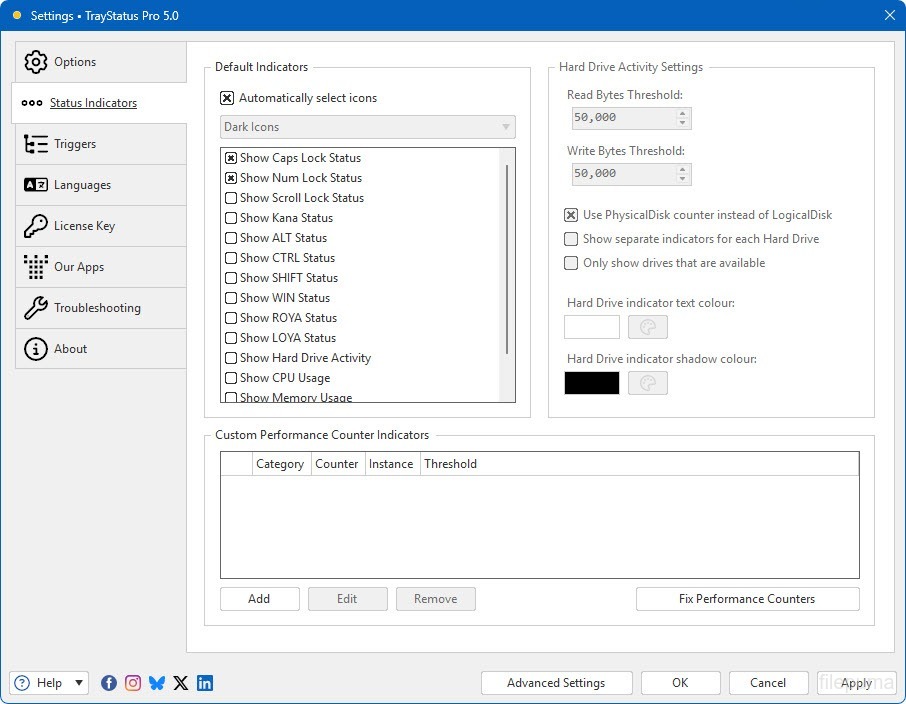Open the Troubleshooting tab
Image resolution: width=906 pixels, height=704 pixels.
click(x=97, y=308)
